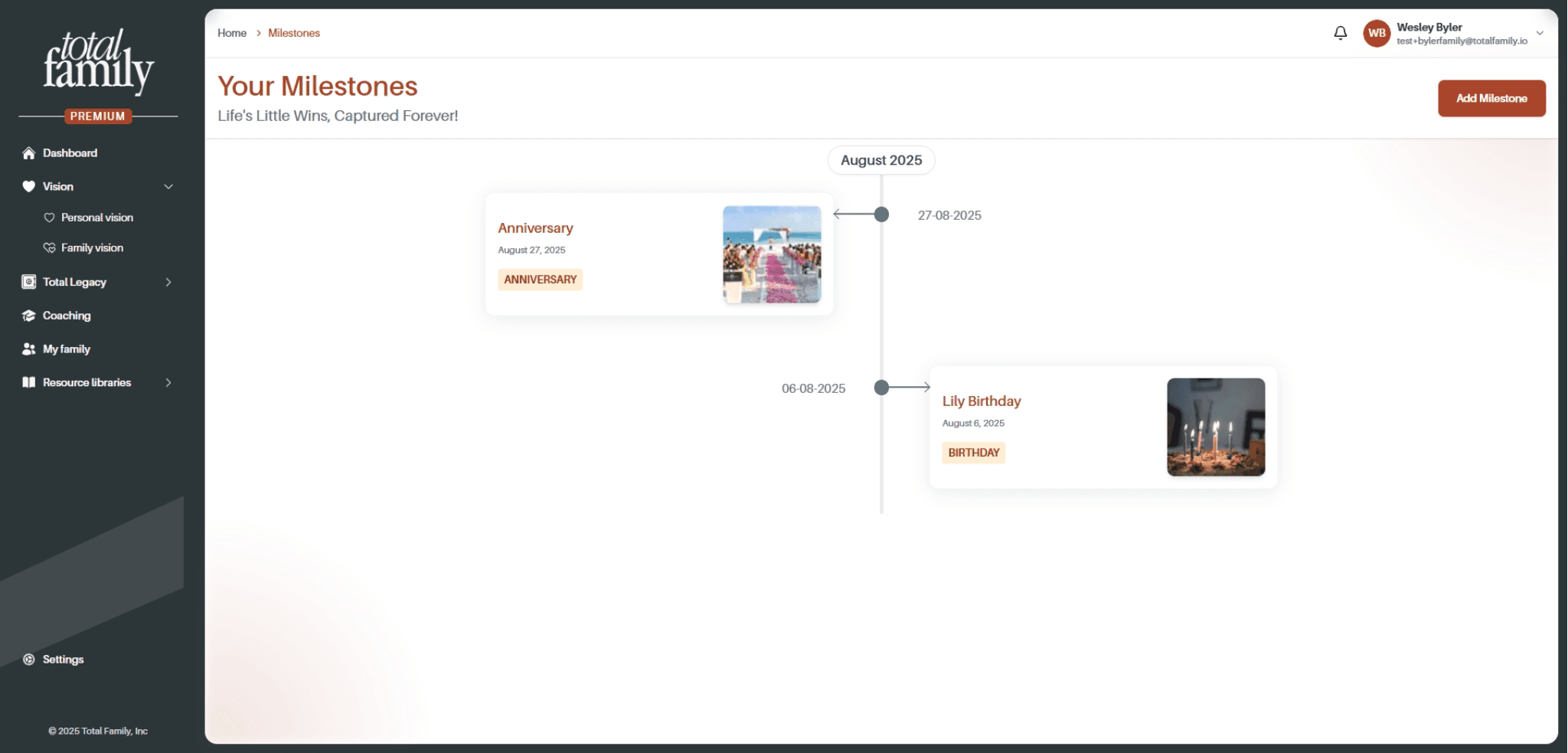Click the ANNIVERSARY category tag
This screenshot has height=753, width=1568.
pos(541,280)
